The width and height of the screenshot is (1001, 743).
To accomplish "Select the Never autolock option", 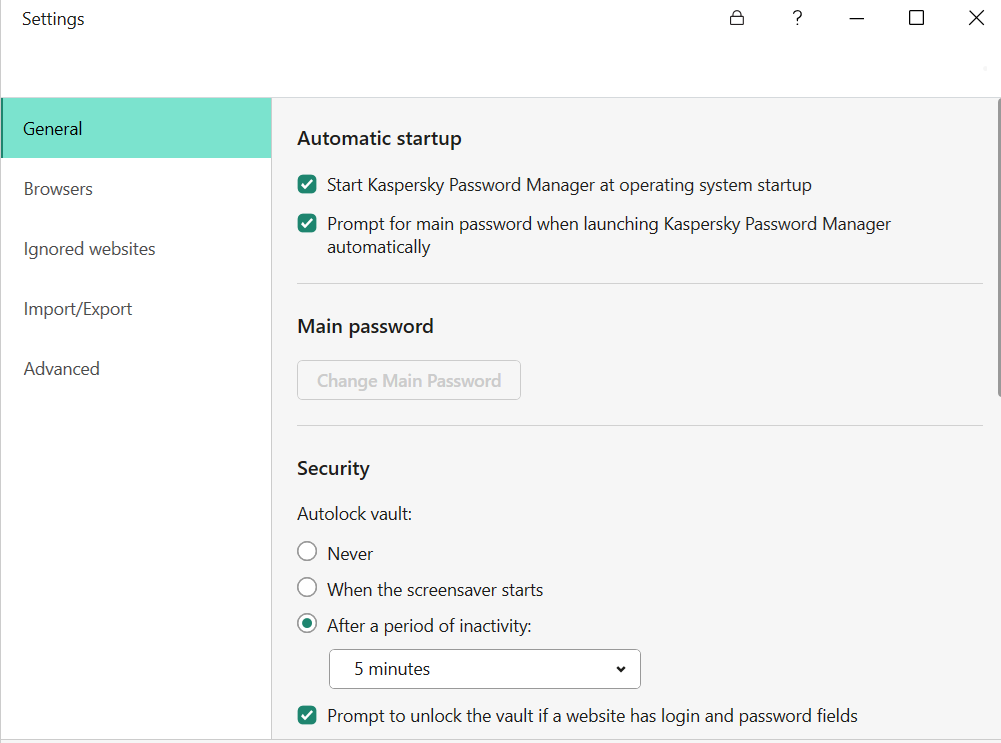I will (x=307, y=552).
